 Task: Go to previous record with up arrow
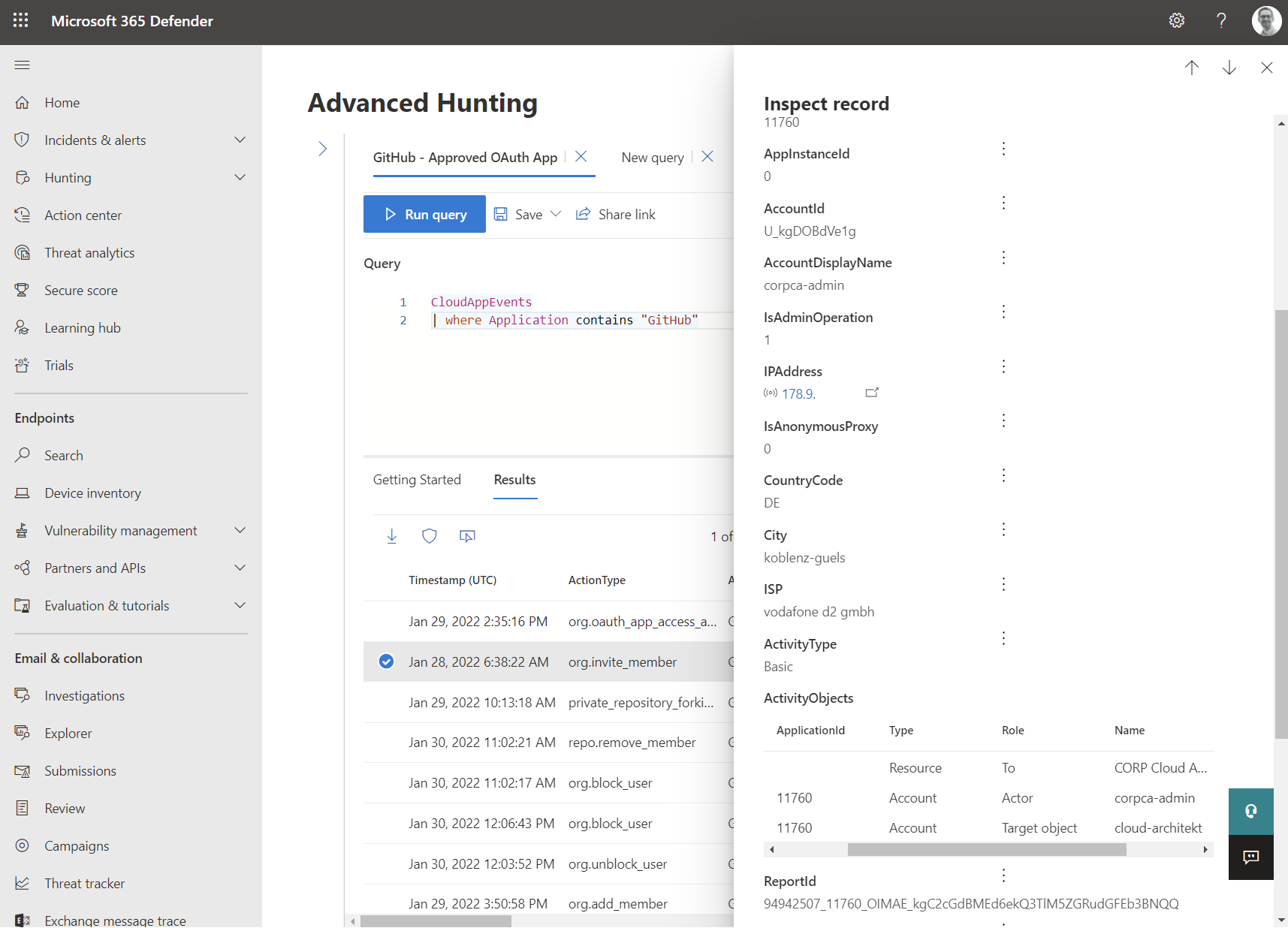click(x=1192, y=68)
